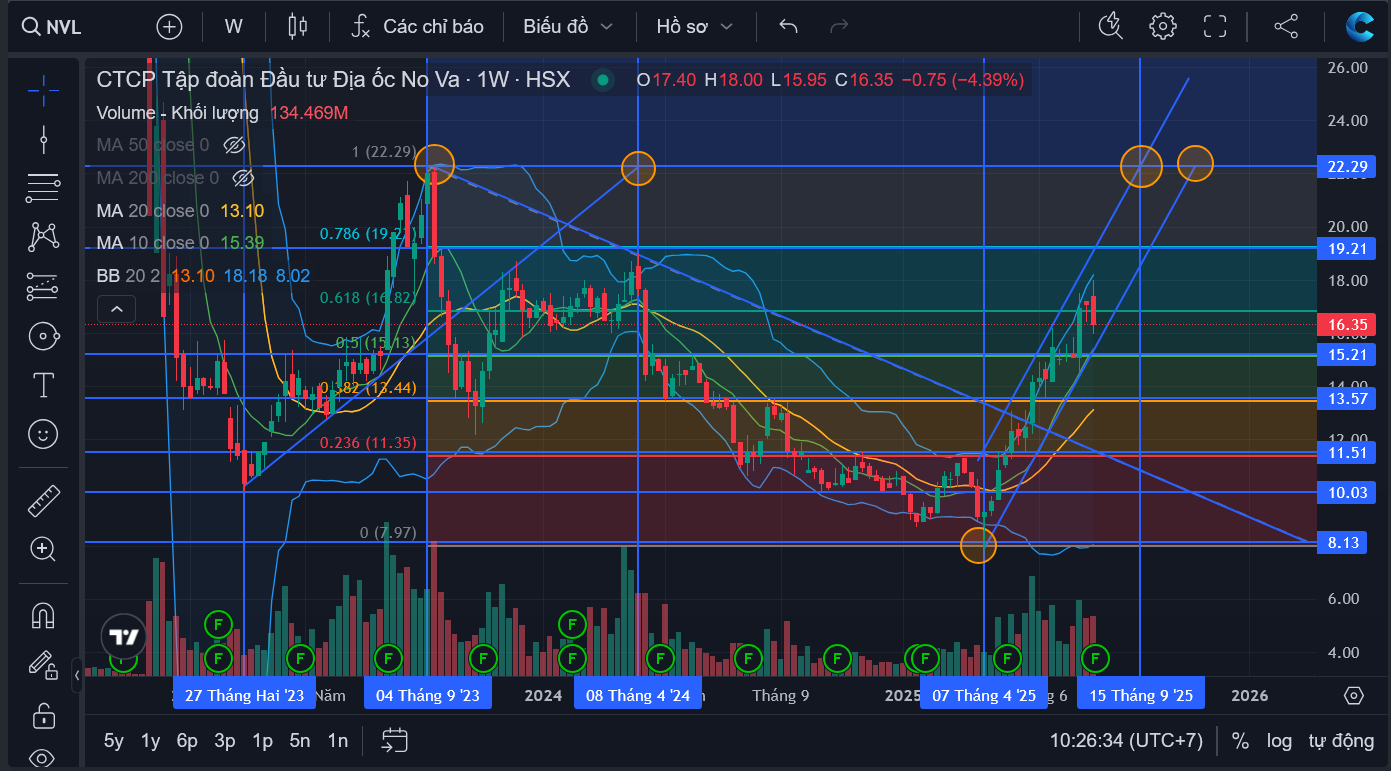
Task: Collapse the left toolbar arrow
Action: pos(78,675)
